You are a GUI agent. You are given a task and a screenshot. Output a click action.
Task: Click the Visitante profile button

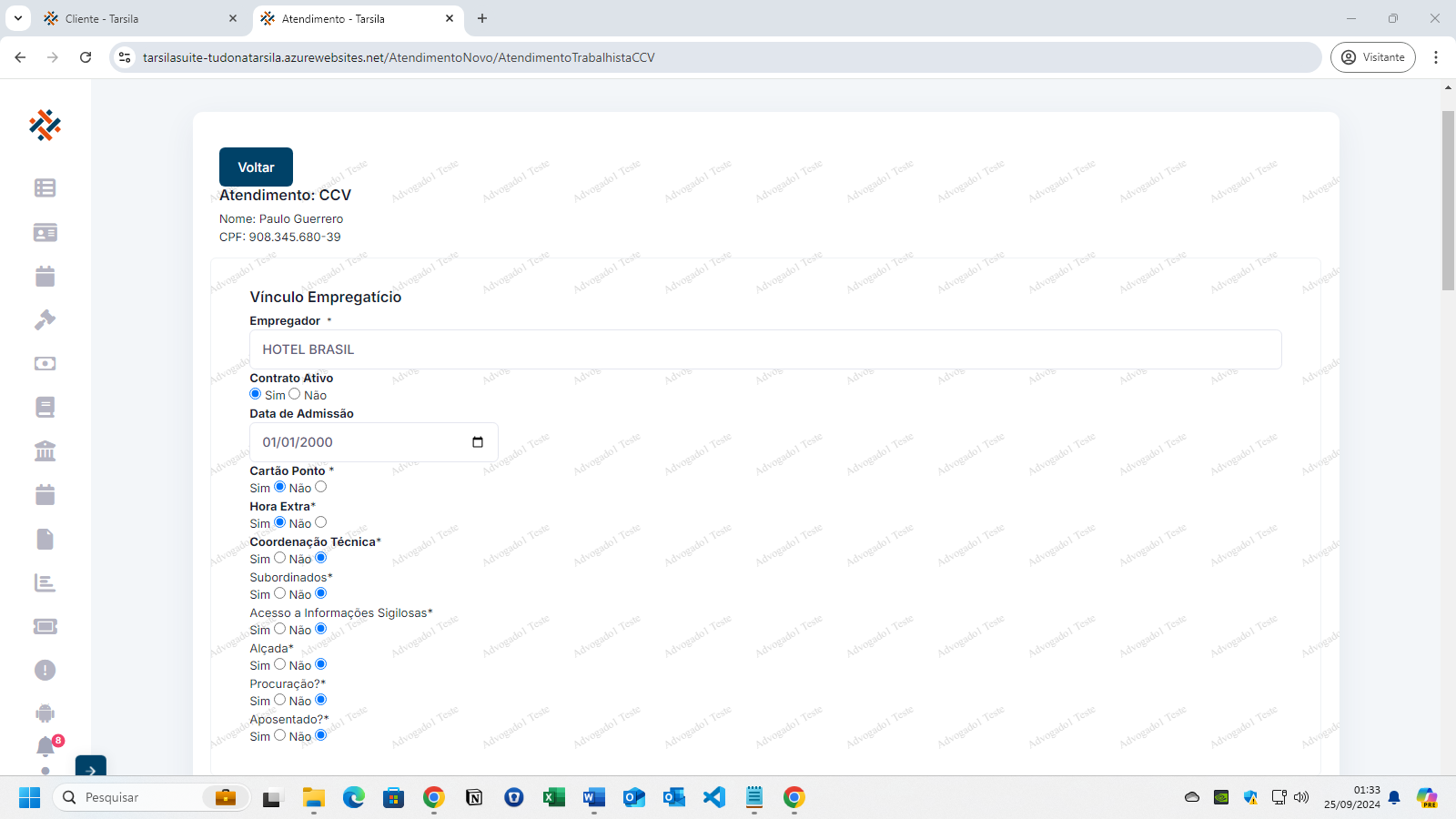pyautogui.click(x=1372, y=57)
